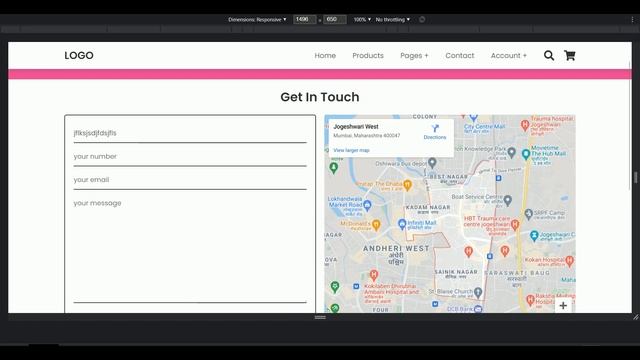Viewport: 640px width, 360px height.
Task: Open the No throttling dropdown
Action: point(393,20)
